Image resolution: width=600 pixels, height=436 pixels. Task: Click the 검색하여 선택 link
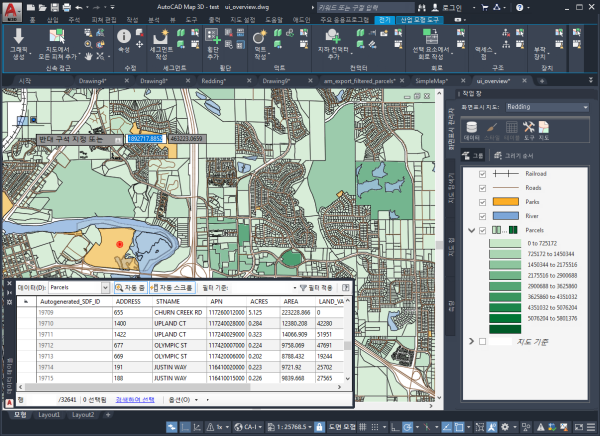[x=135, y=399]
